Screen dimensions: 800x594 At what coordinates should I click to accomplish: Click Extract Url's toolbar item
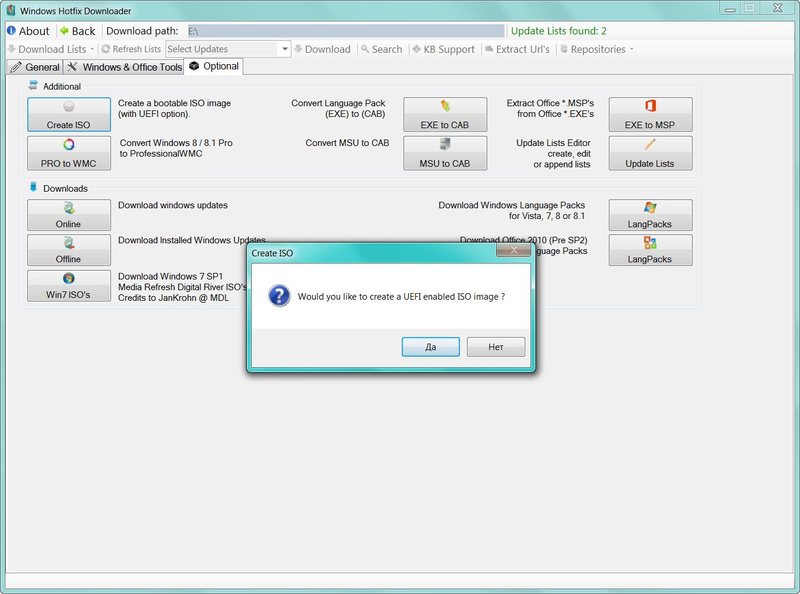point(517,49)
